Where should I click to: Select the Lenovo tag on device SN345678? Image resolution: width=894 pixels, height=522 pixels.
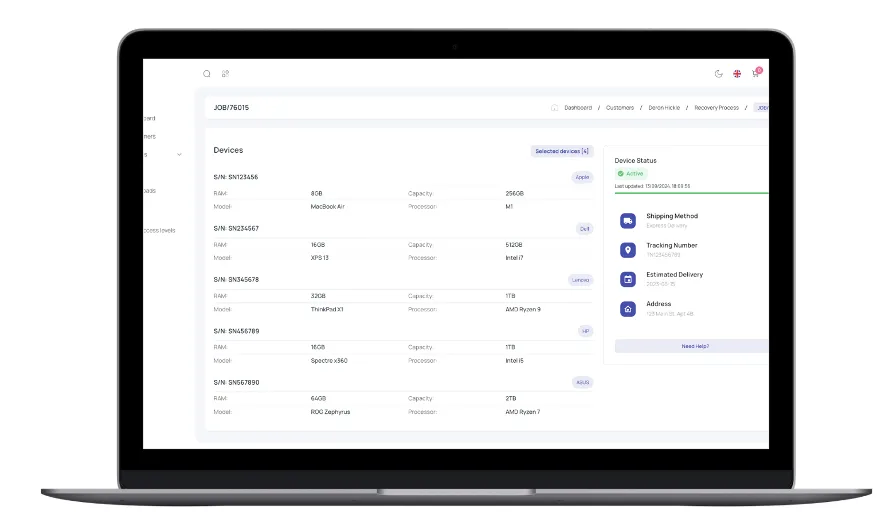click(x=580, y=280)
